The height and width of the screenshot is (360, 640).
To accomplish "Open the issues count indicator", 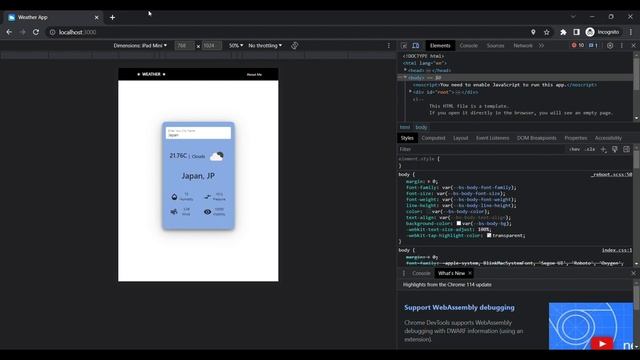I will click(593, 45).
